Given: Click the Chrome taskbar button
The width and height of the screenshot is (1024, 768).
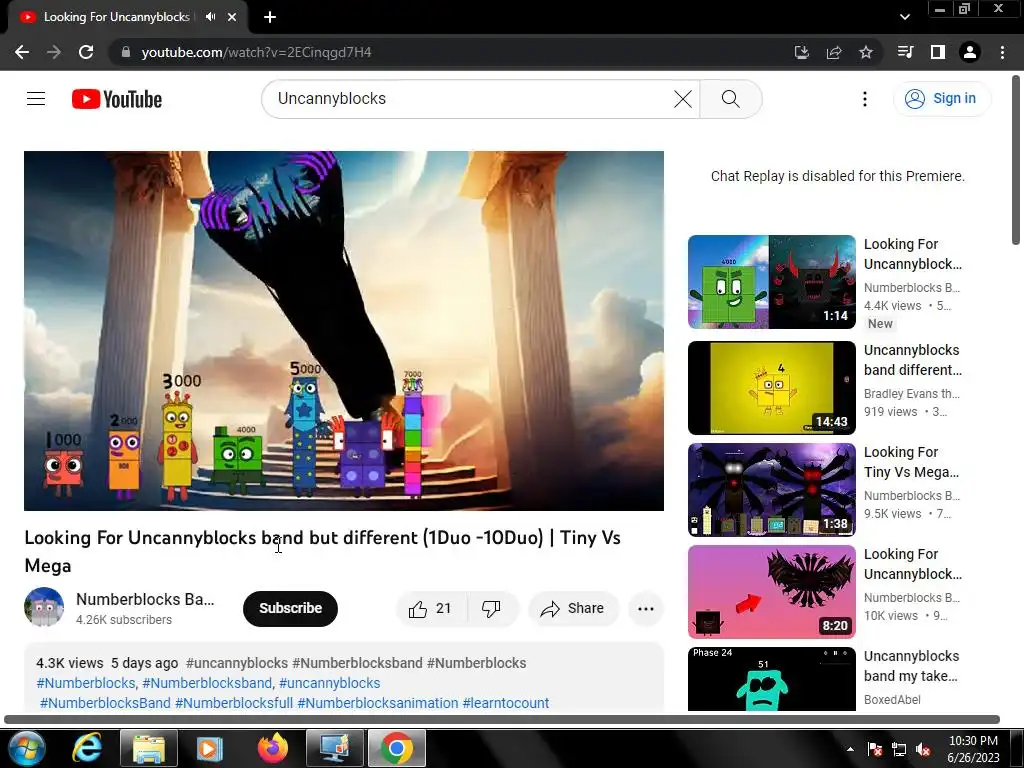Looking at the screenshot, I should pyautogui.click(x=396, y=748).
